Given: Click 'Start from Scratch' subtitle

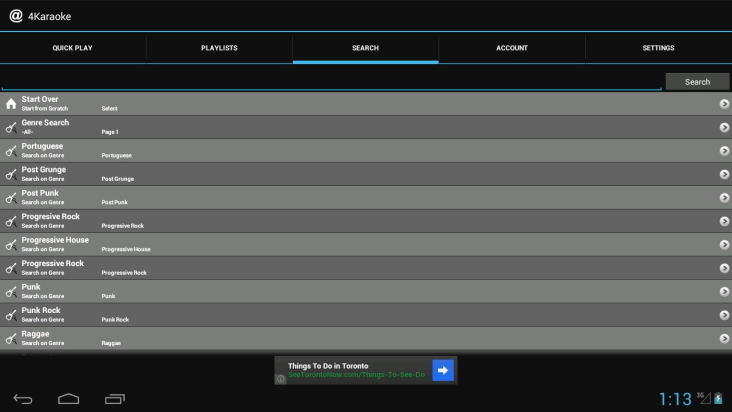Looking at the screenshot, I should (45, 109).
